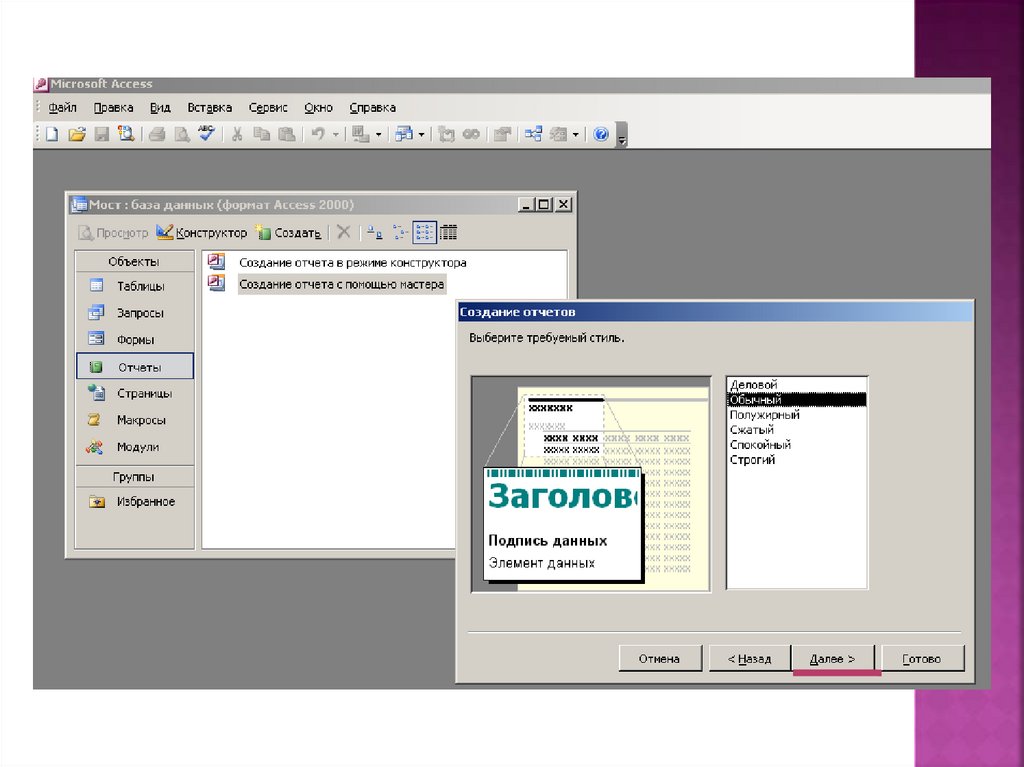Click the Paste clipboard icon
Viewport: 1024px width, 767px height.
287,135
